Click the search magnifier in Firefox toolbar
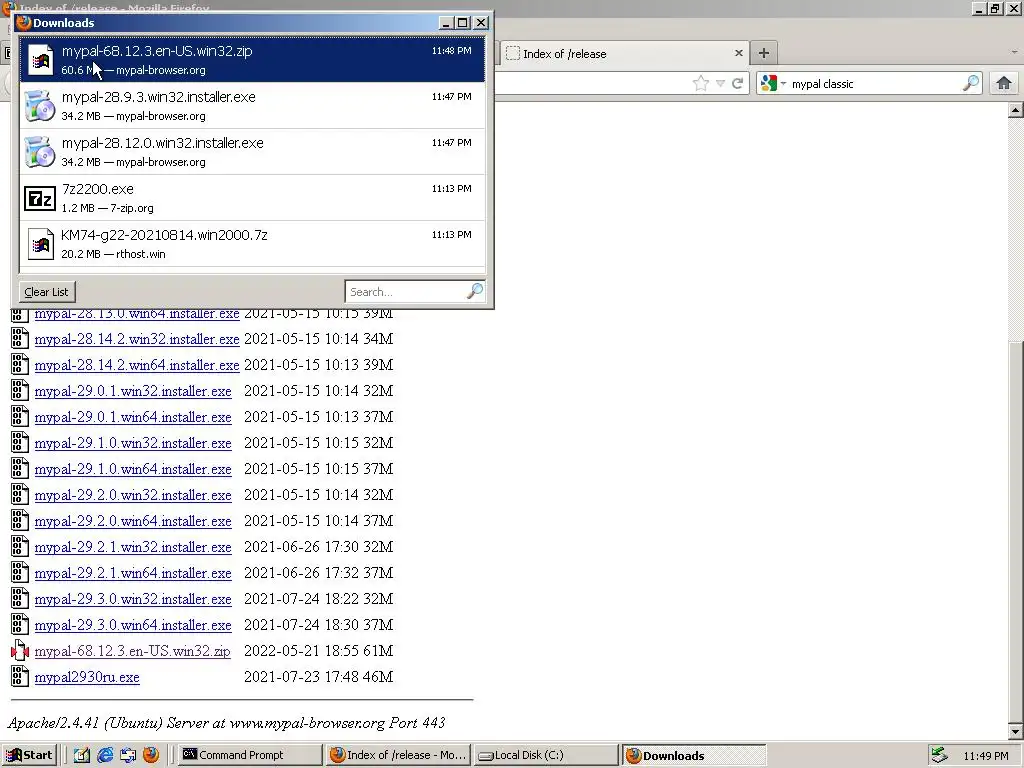 (x=971, y=83)
